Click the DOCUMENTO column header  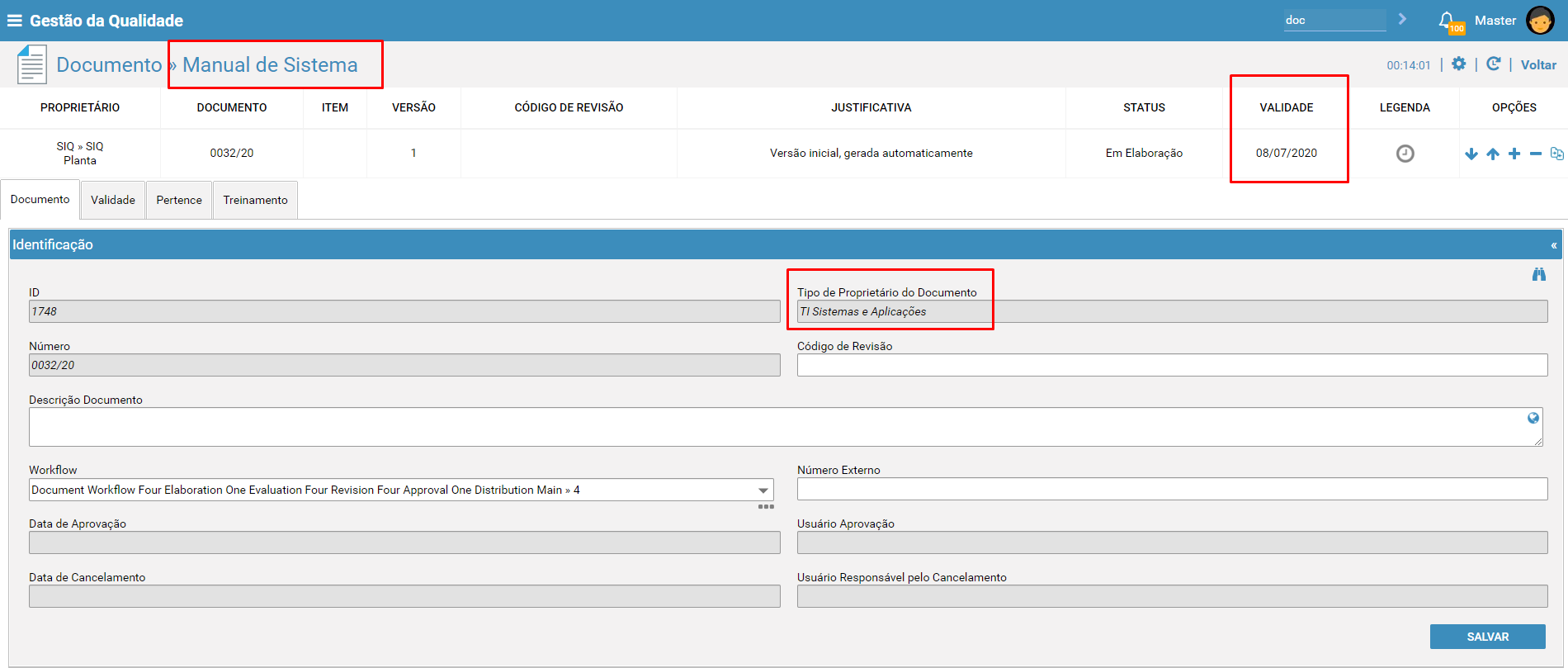point(232,107)
